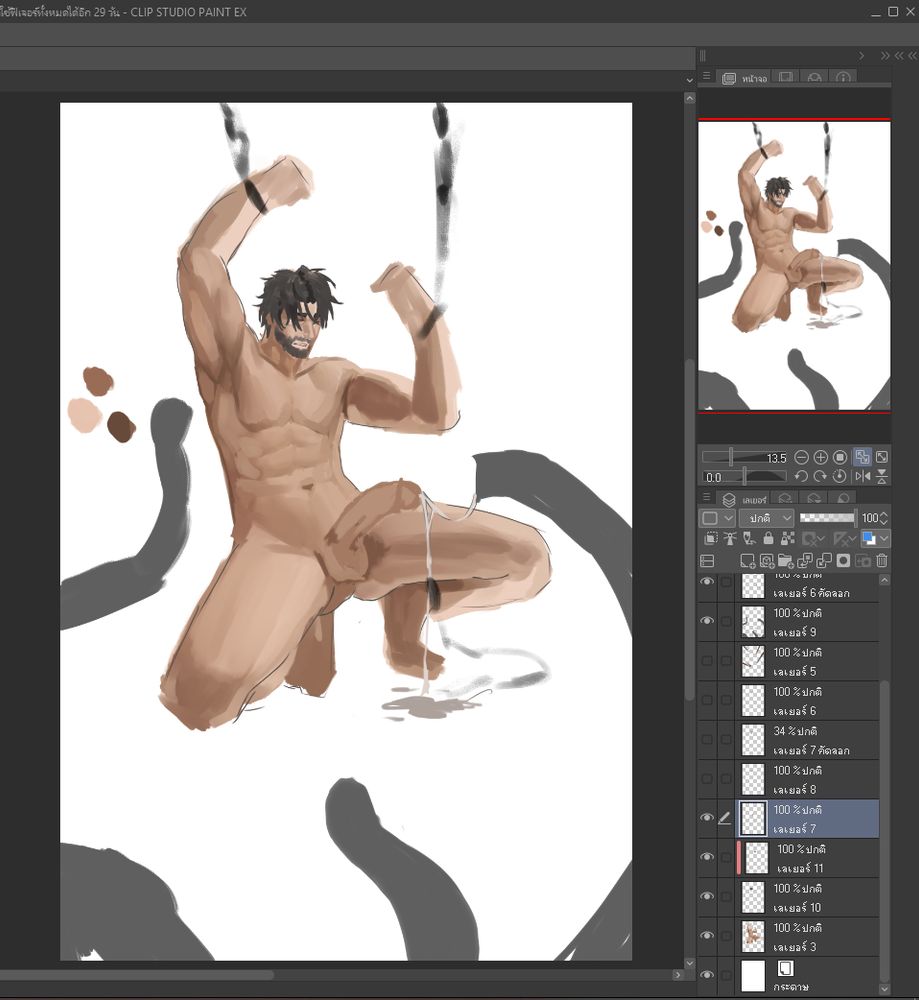Click the เลเยอร์ 3 layer thumbnail
The width and height of the screenshot is (919, 1000).
pyautogui.click(x=753, y=936)
